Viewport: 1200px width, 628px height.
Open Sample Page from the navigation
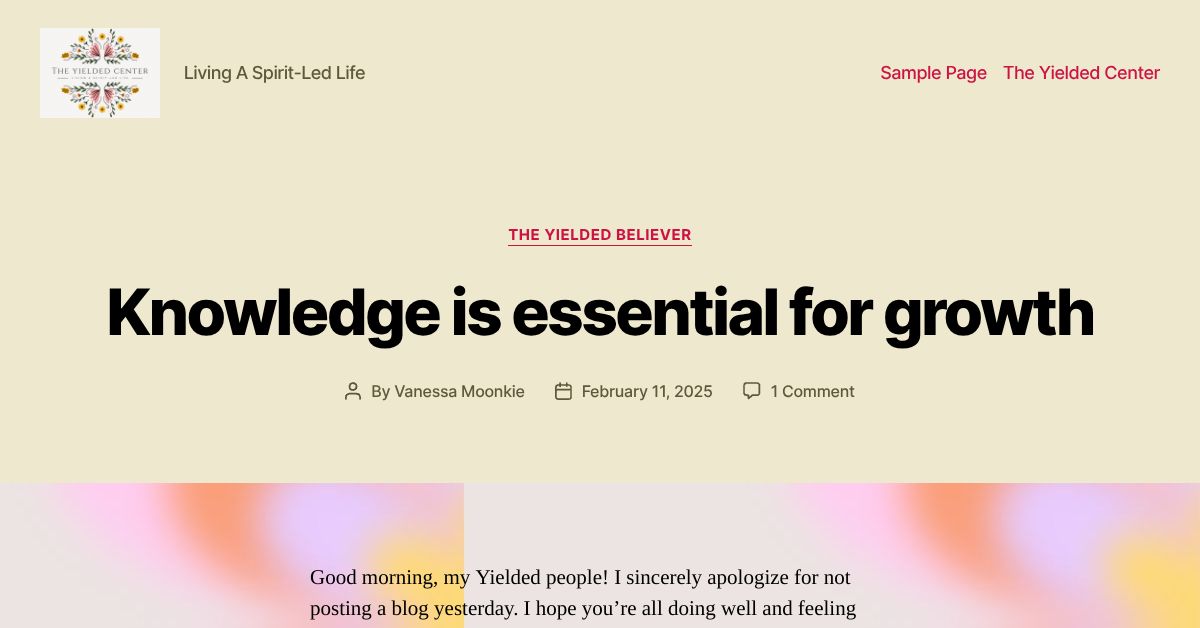[933, 73]
